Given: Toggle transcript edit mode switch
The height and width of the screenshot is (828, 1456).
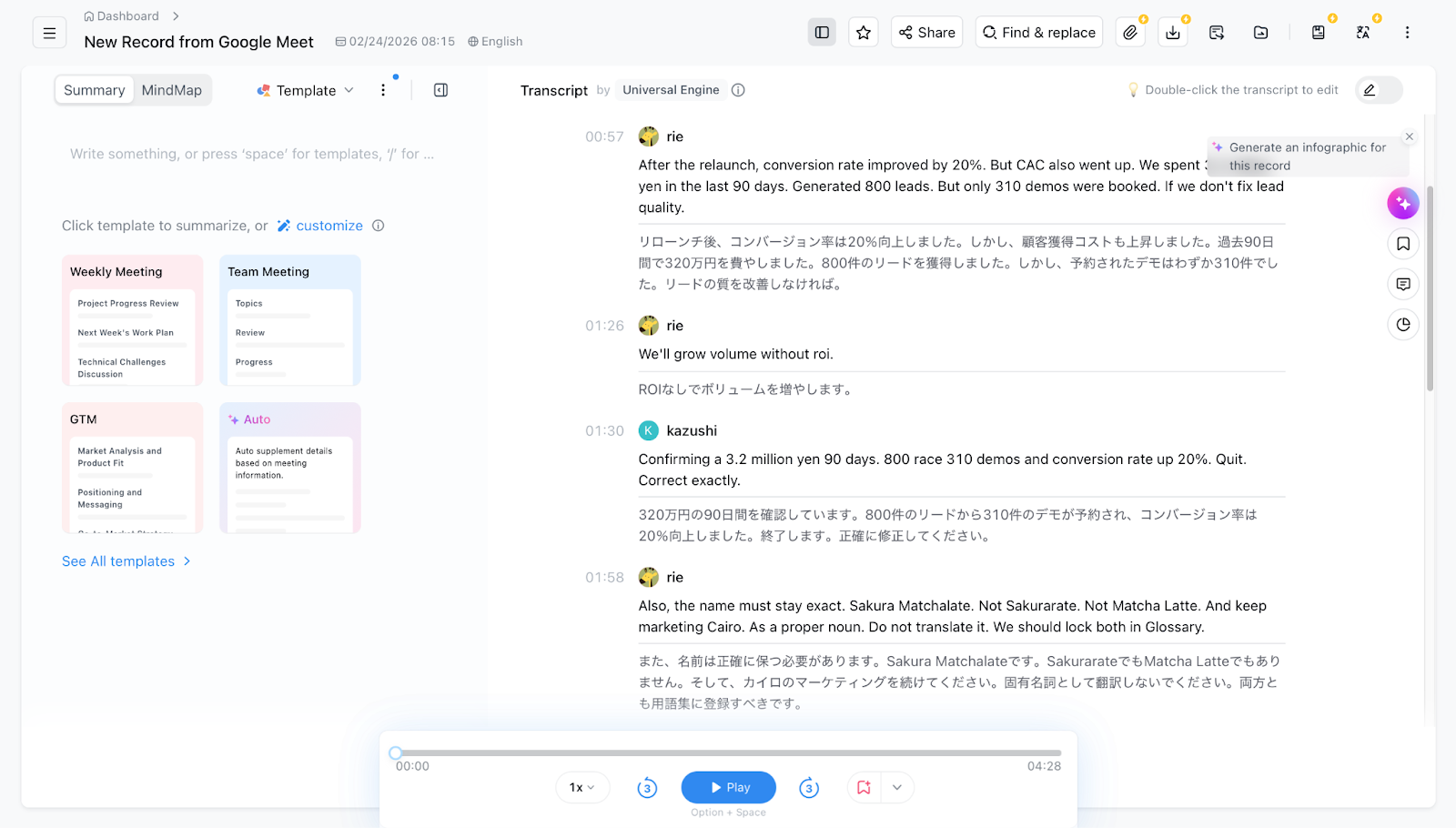Looking at the screenshot, I should pyautogui.click(x=1378, y=90).
